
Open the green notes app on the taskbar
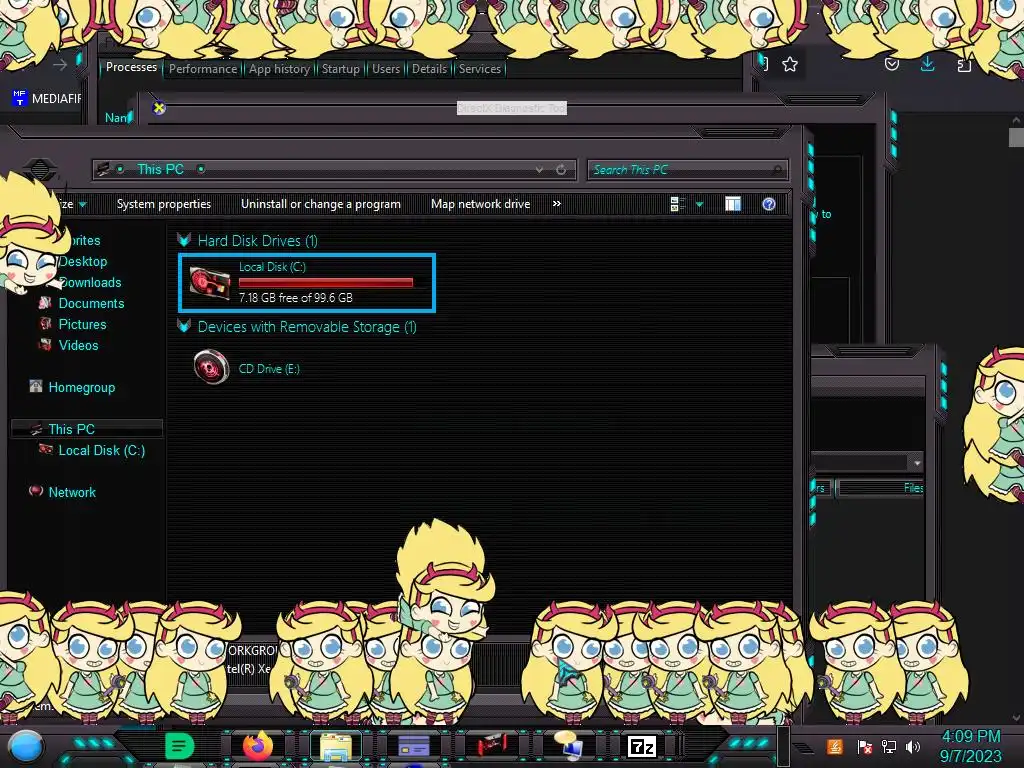[x=179, y=746]
